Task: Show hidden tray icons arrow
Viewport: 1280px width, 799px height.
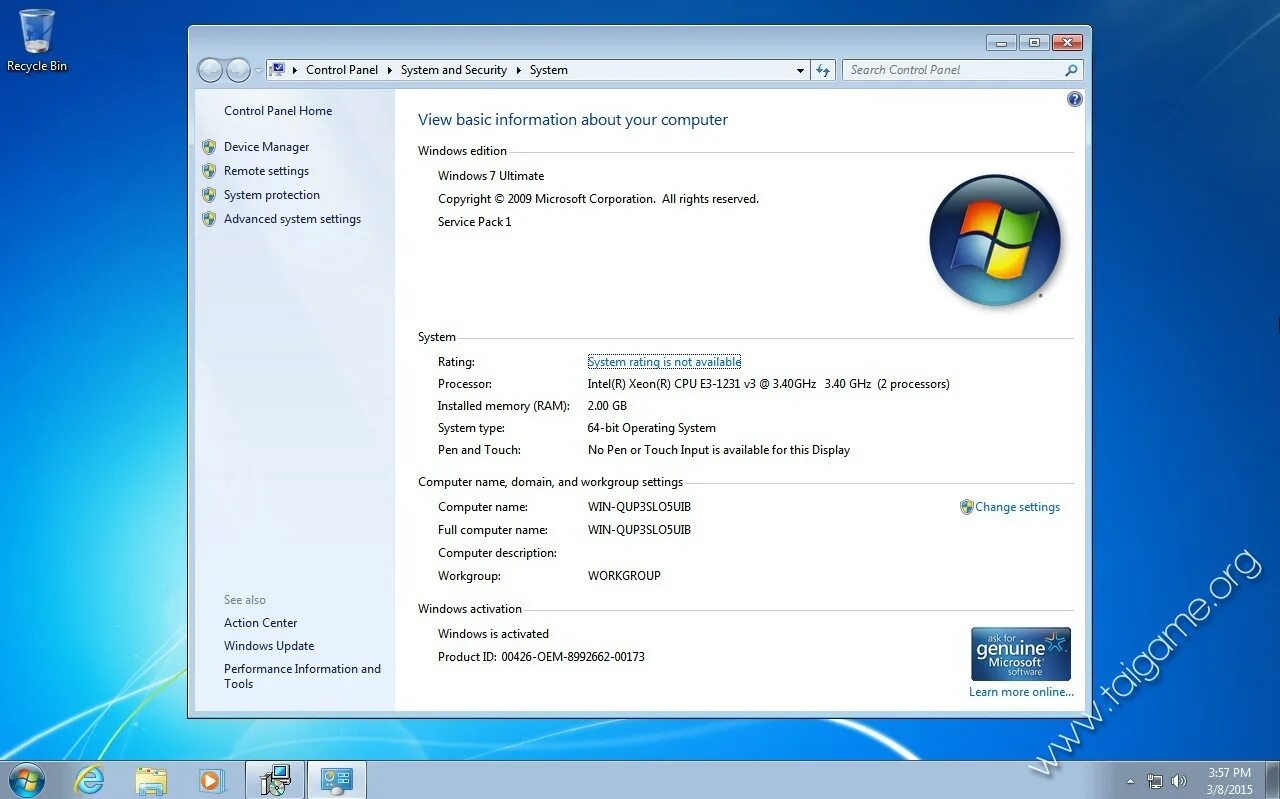Action: [x=1130, y=781]
